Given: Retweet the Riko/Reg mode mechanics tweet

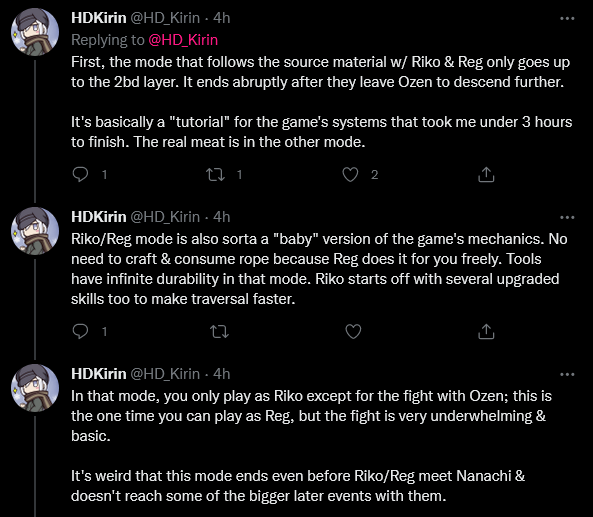Looking at the screenshot, I should (x=219, y=331).
